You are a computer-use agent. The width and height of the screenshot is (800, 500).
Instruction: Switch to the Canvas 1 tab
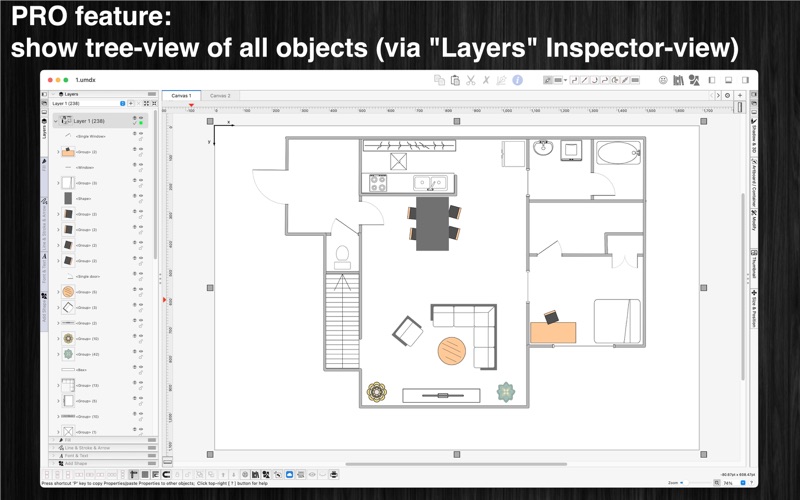pyautogui.click(x=181, y=95)
